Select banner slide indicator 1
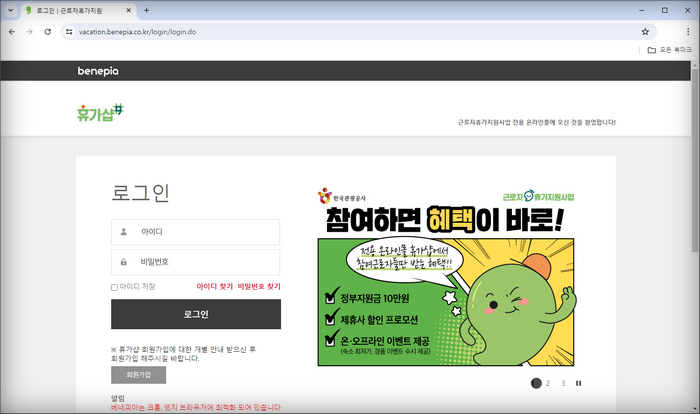Image resolution: width=700 pixels, height=414 pixels. coord(536,383)
